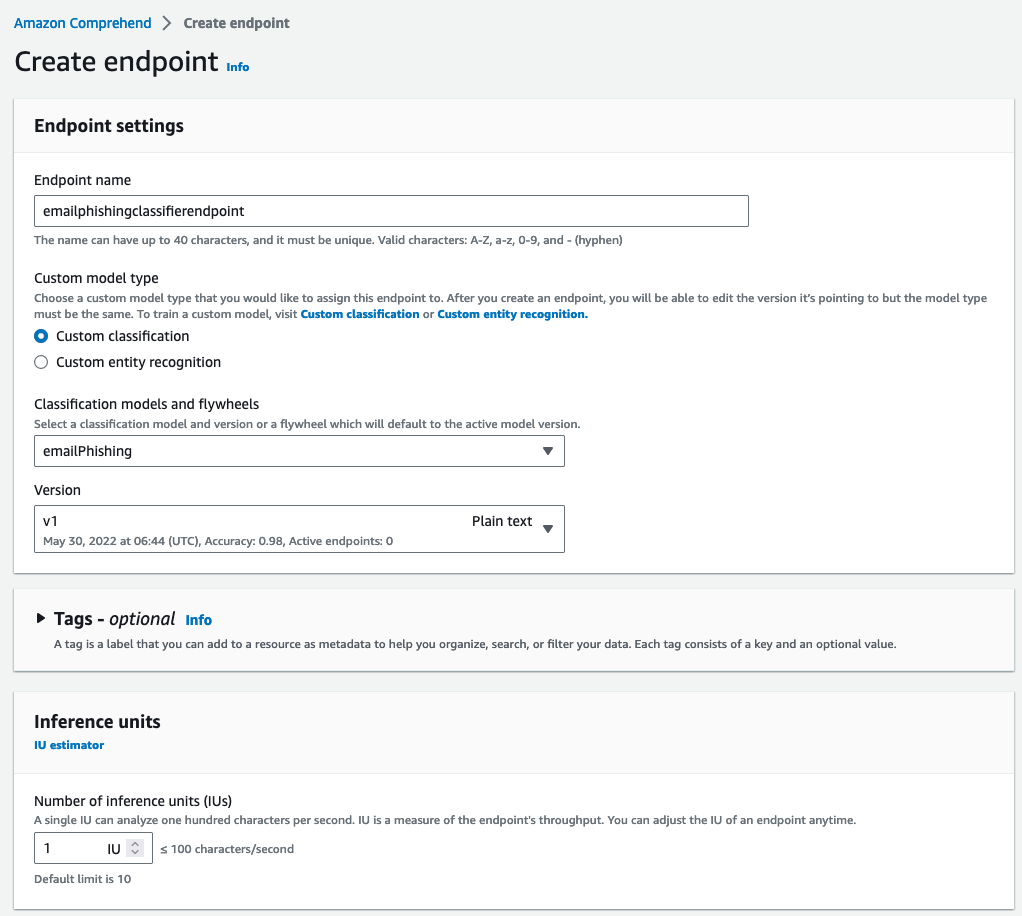Screen dimensions: 1022x916
Task: Click the 'Plain text' label in Version selector
Action: [501, 522]
